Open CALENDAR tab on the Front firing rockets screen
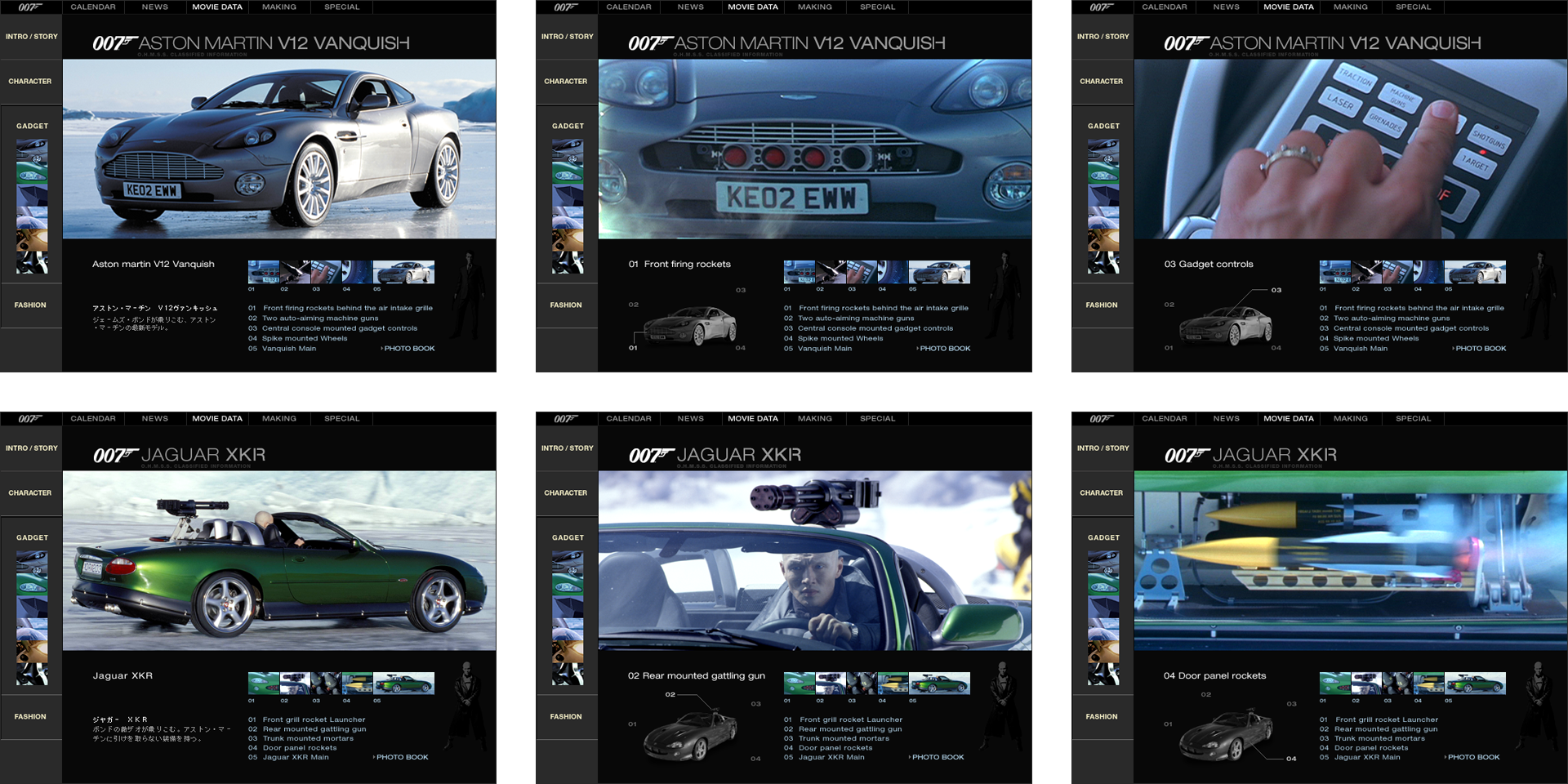The height and width of the screenshot is (784, 1568). 629,7
